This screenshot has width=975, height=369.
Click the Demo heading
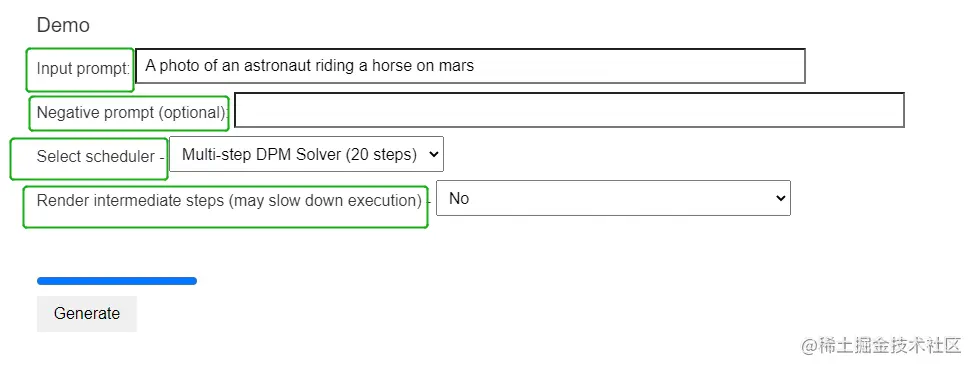63,26
